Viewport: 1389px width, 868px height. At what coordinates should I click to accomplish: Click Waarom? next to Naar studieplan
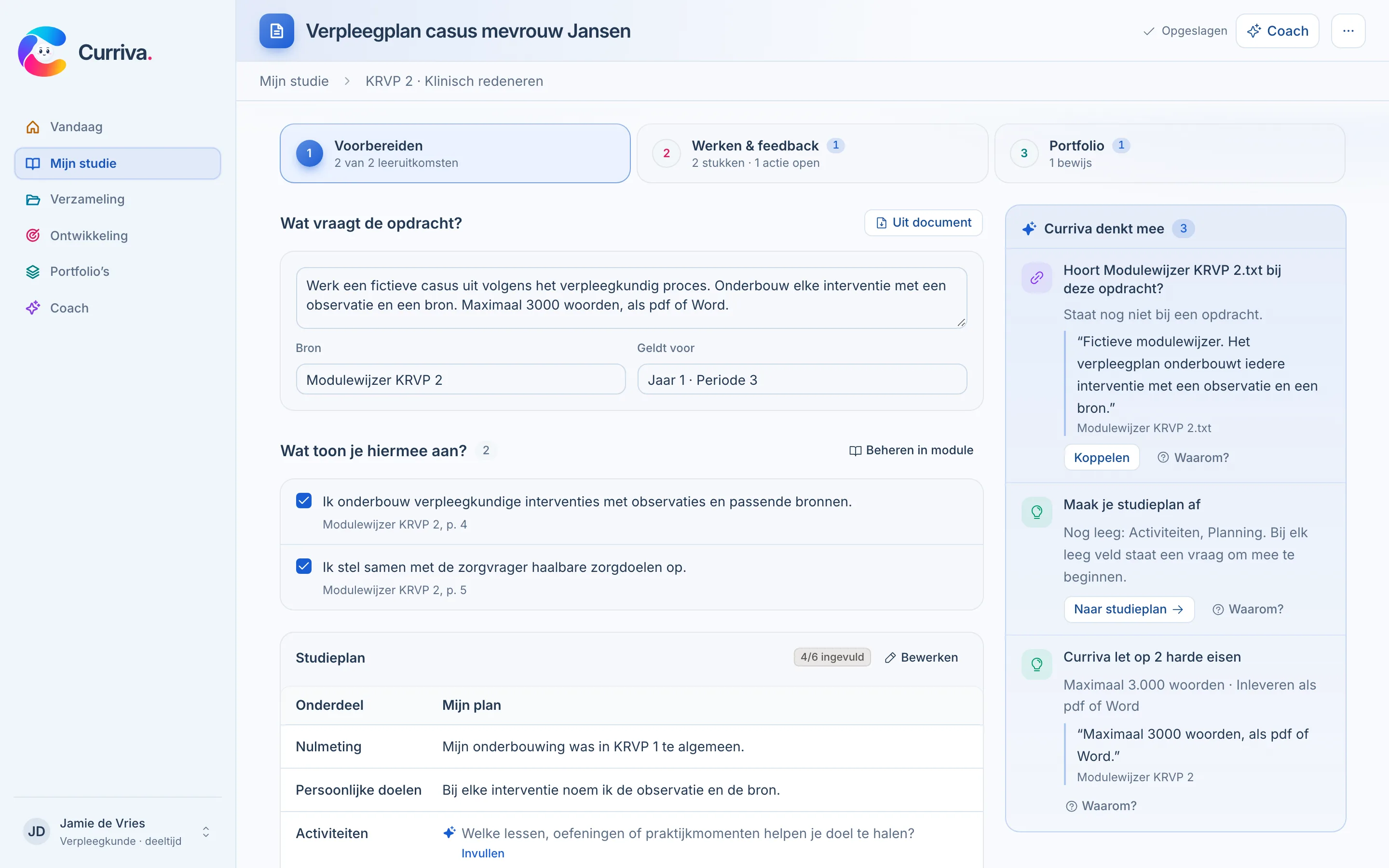(x=1248, y=610)
